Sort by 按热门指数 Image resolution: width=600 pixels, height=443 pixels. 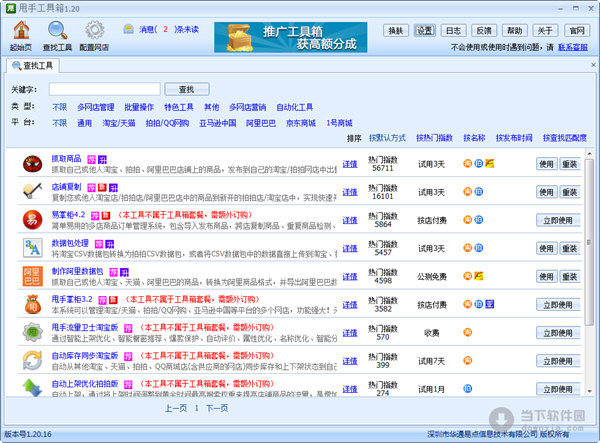pyautogui.click(x=434, y=138)
